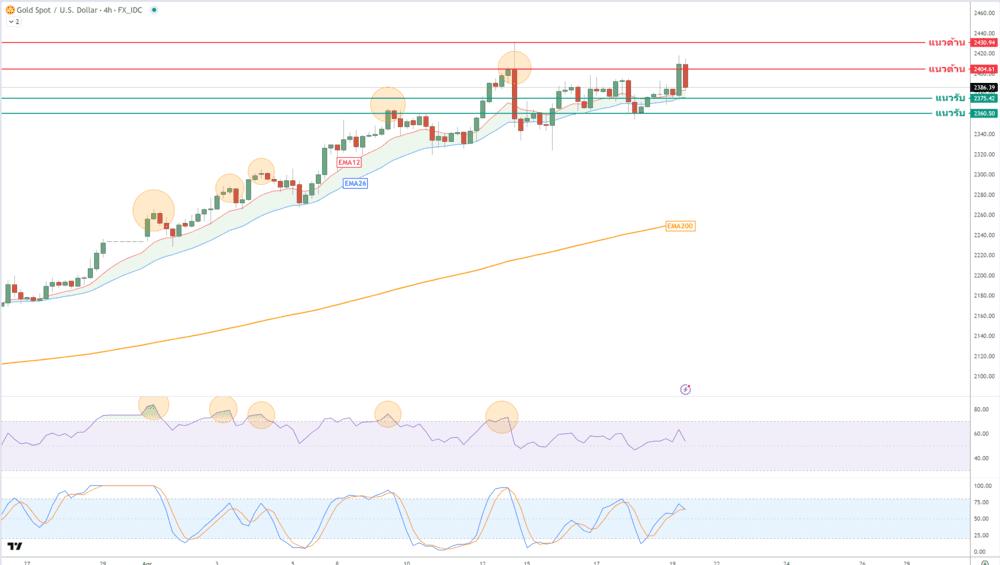Click the TradingView logo at bottom left

pyautogui.click(x=15, y=546)
